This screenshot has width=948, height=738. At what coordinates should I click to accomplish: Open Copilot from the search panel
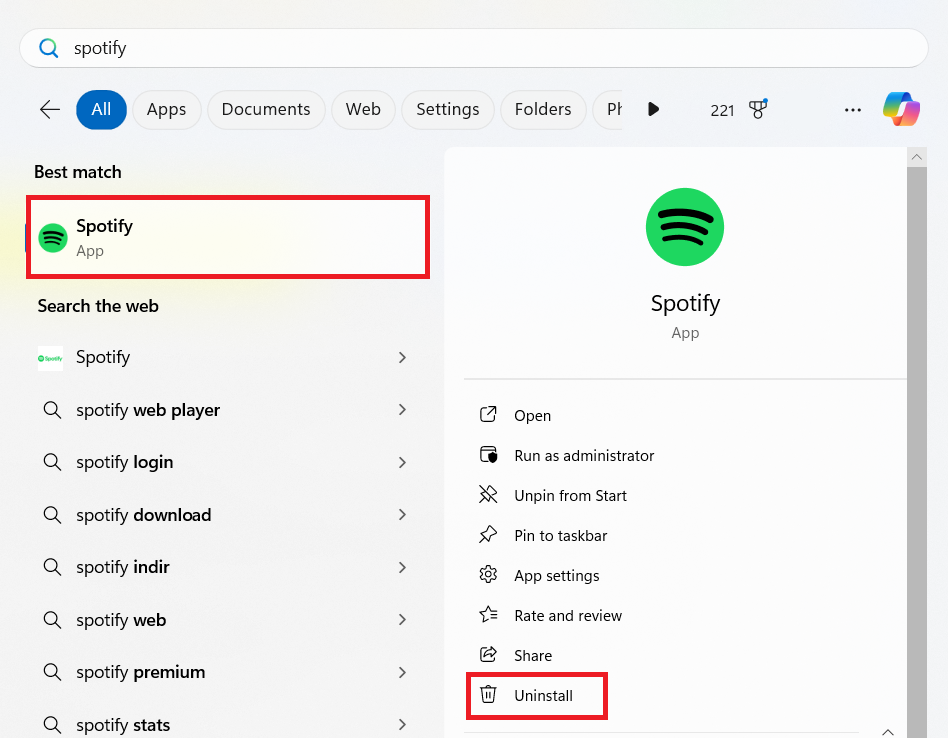901,109
